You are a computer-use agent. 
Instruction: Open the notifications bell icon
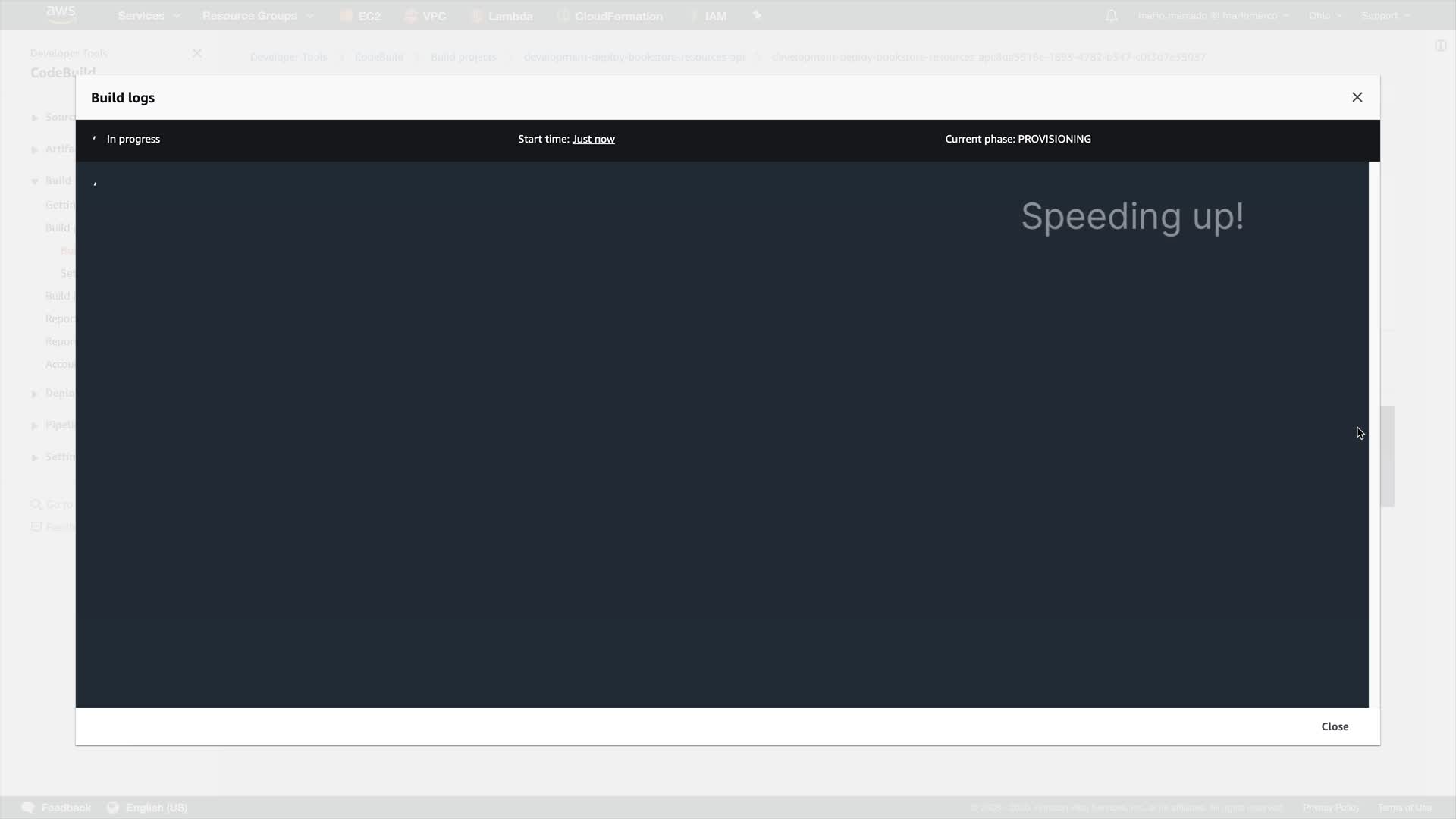point(1111,16)
